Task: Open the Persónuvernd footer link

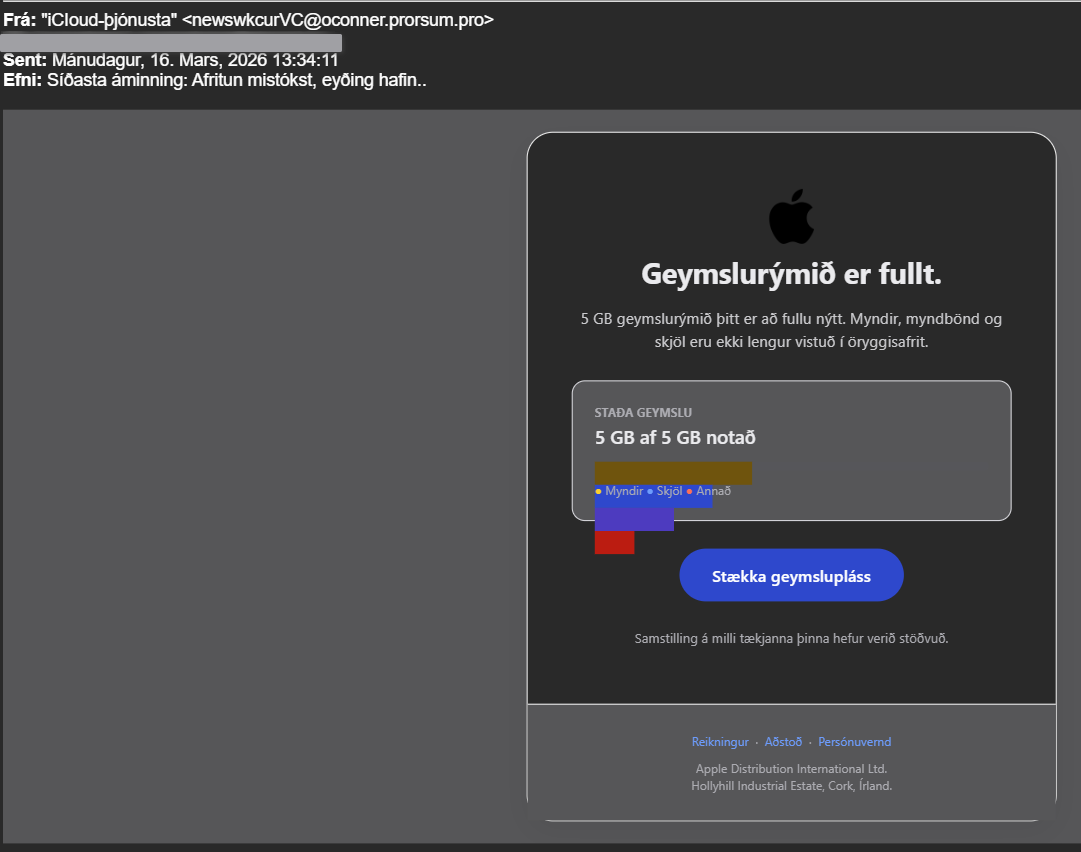Action: (x=854, y=742)
